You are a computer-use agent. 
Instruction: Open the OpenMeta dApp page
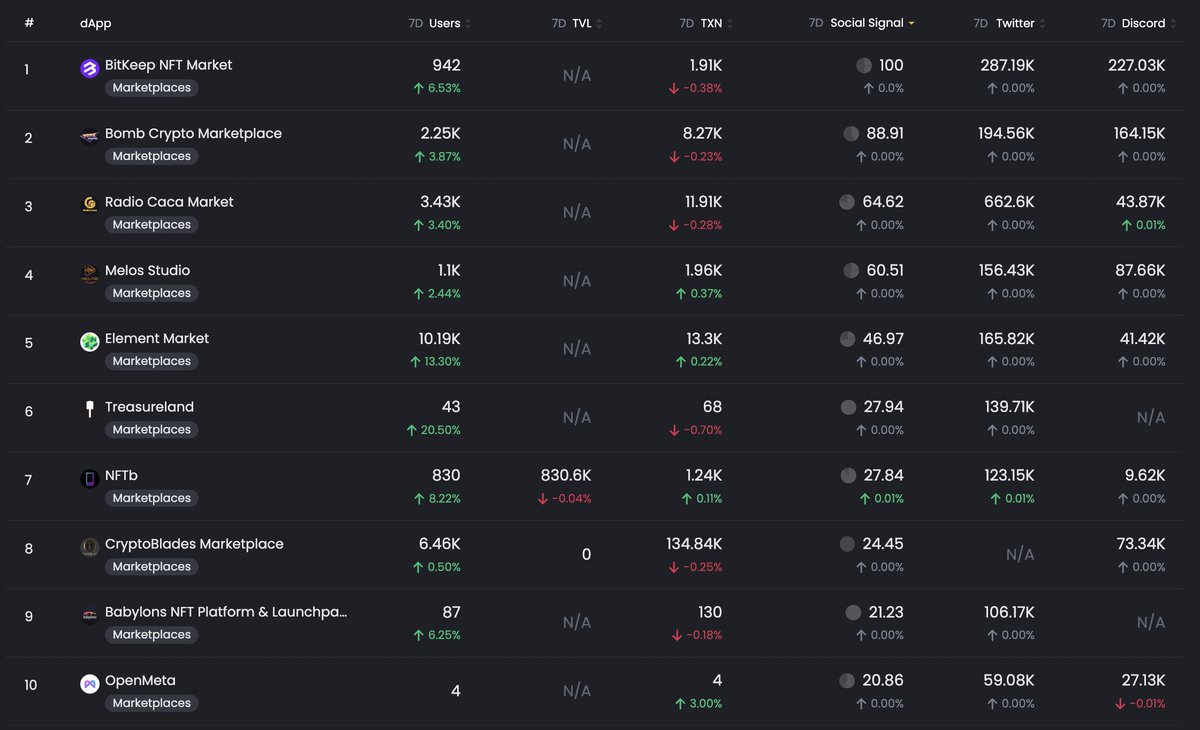[x=140, y=680]
